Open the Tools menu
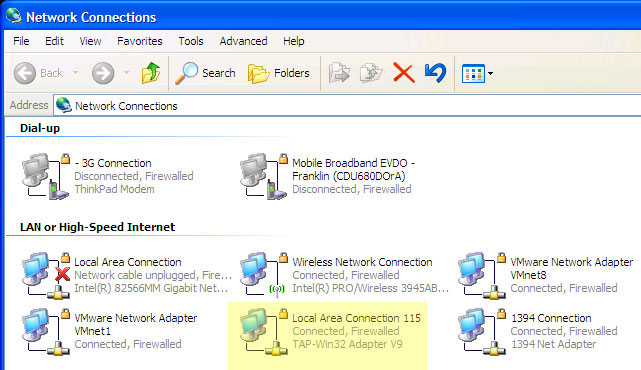This screenshot has width=641, height=370. (x=191, y=41)
